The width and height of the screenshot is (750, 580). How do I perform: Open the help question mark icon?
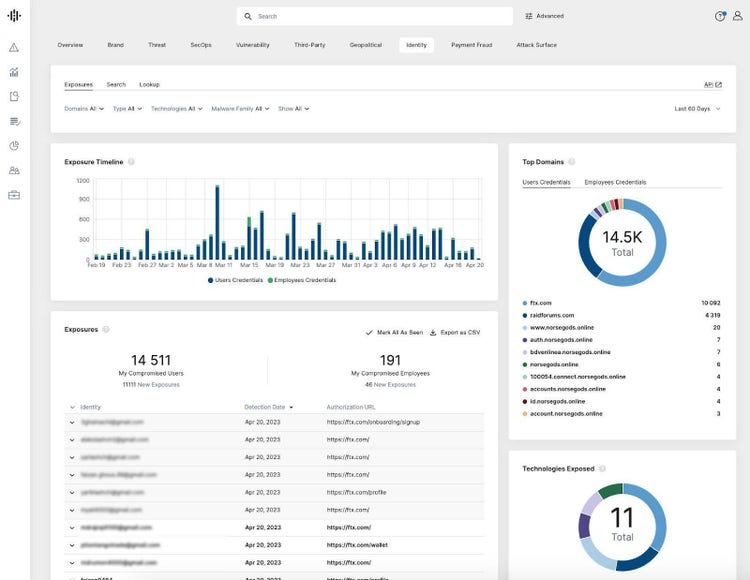719,16
